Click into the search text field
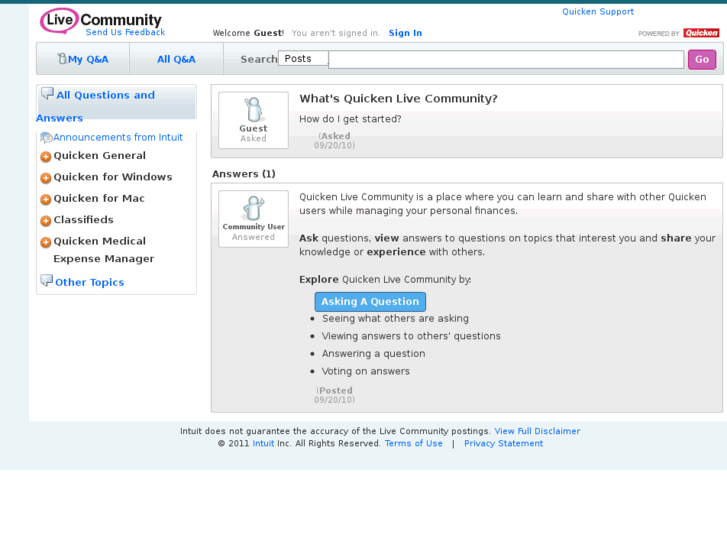 [x=506, y=59]
